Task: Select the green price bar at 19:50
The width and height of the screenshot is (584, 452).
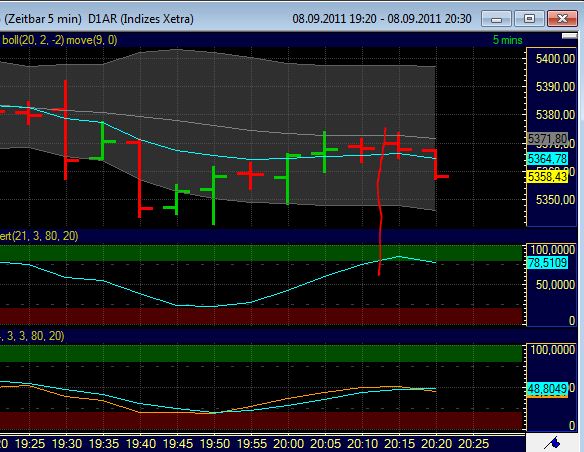Action: (214, 195)
